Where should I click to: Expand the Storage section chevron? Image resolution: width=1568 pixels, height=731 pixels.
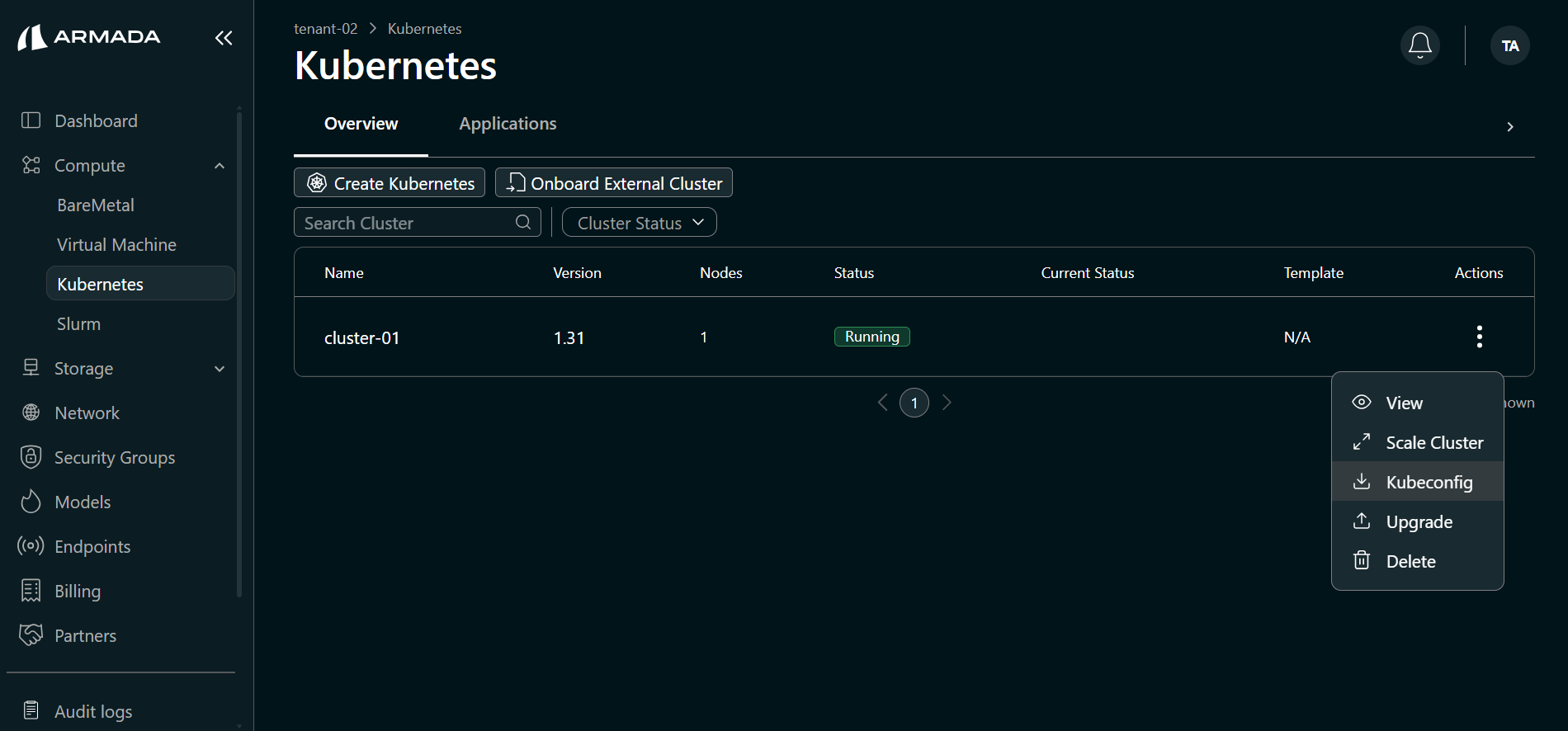(220, 369)
